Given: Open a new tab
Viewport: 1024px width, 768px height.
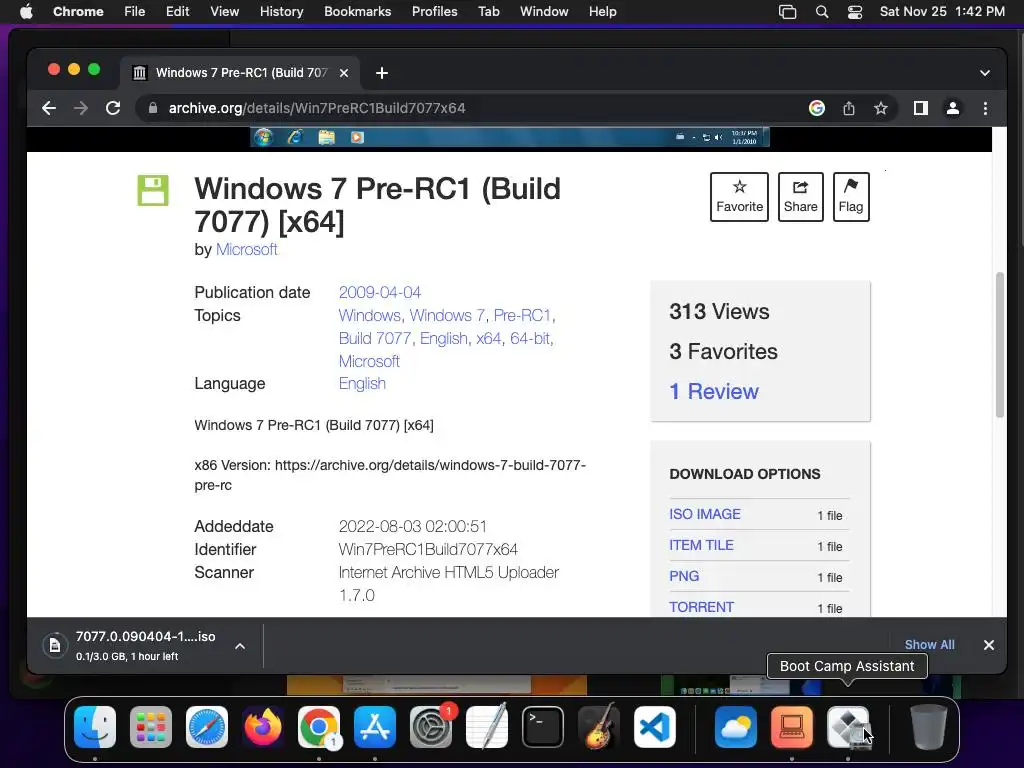Looking at the screenshot, I should 382,73.
